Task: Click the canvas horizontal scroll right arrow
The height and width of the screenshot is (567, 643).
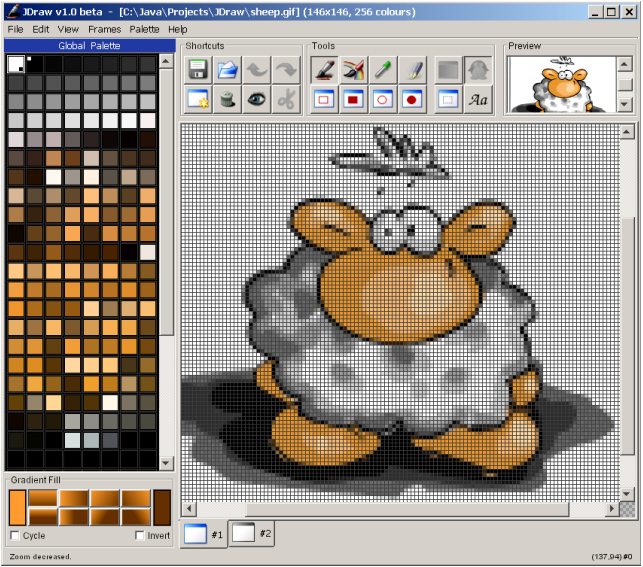Action: pyautogui.click(x=611, y=509)
